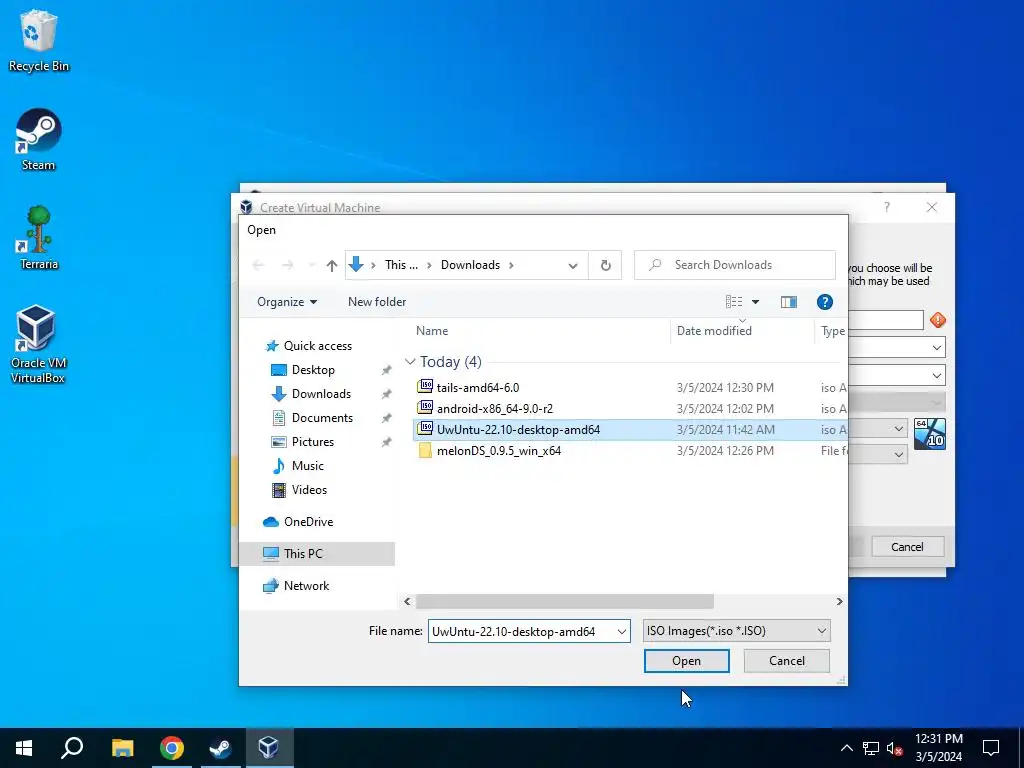This screenshot has height=768, width=1024.
Task: Select OneDrive in the navigation pane
Action: pyautogui.click(x=308, y=522)
